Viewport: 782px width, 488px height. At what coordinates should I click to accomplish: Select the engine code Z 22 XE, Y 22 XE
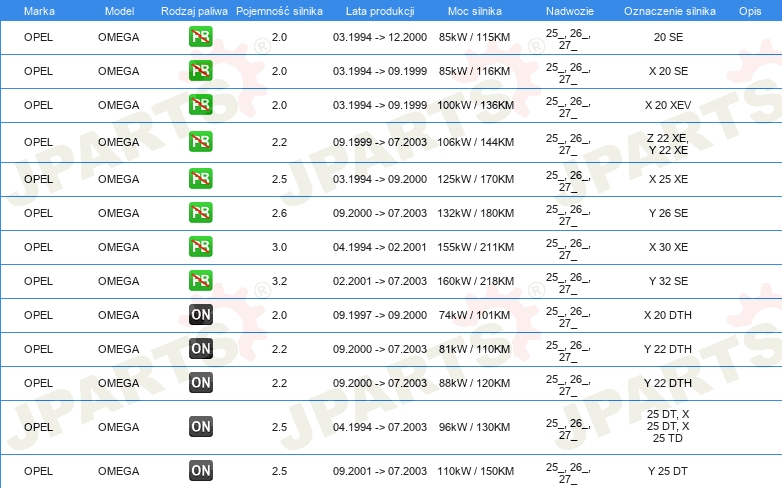668,144
